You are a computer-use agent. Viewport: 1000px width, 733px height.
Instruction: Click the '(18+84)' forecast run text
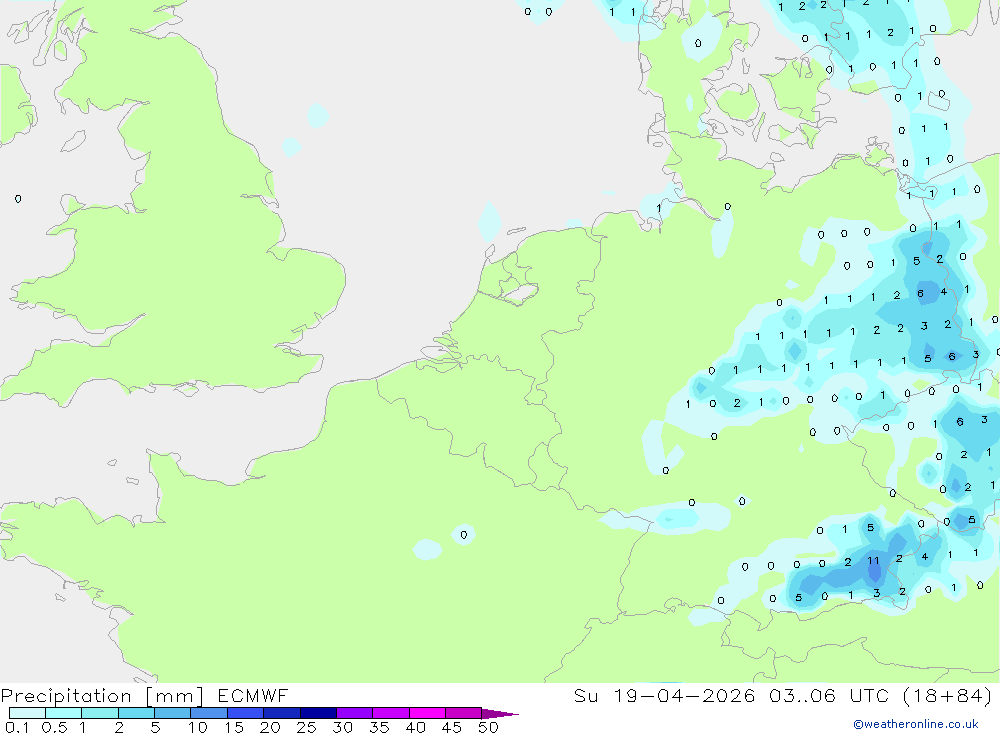tap(948, 695)
